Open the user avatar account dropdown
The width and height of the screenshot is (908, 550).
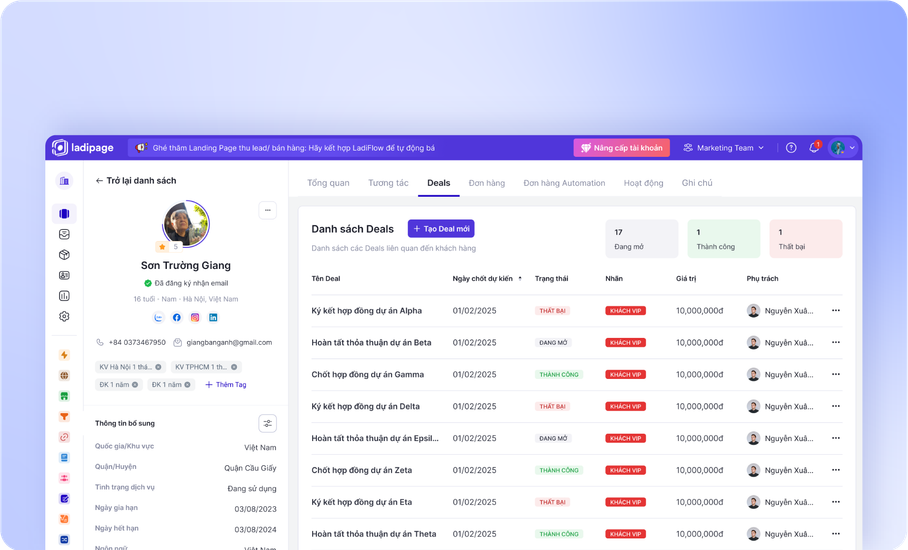(x=842, y=148)
